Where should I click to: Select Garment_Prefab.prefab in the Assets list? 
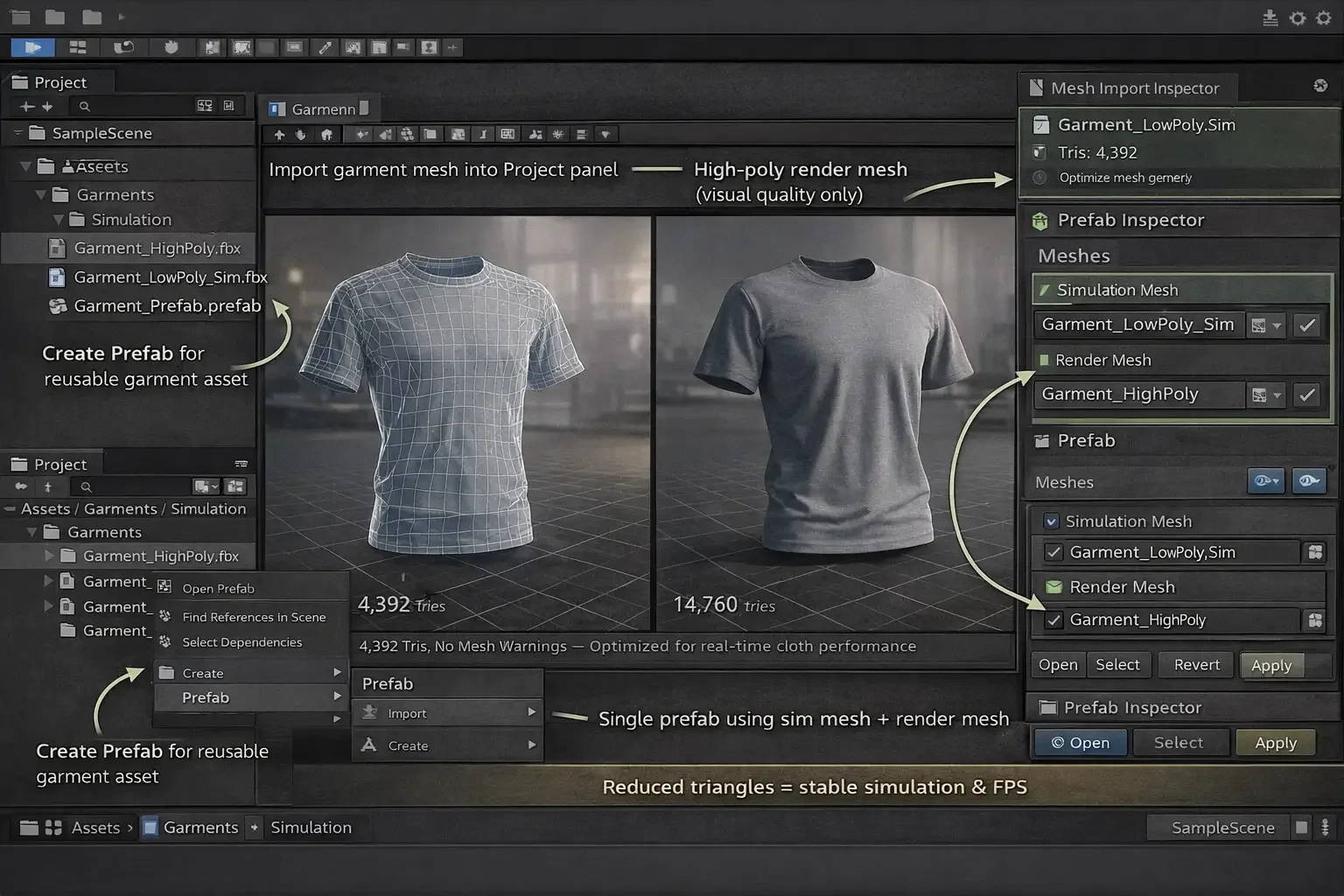tap(166, 305)
